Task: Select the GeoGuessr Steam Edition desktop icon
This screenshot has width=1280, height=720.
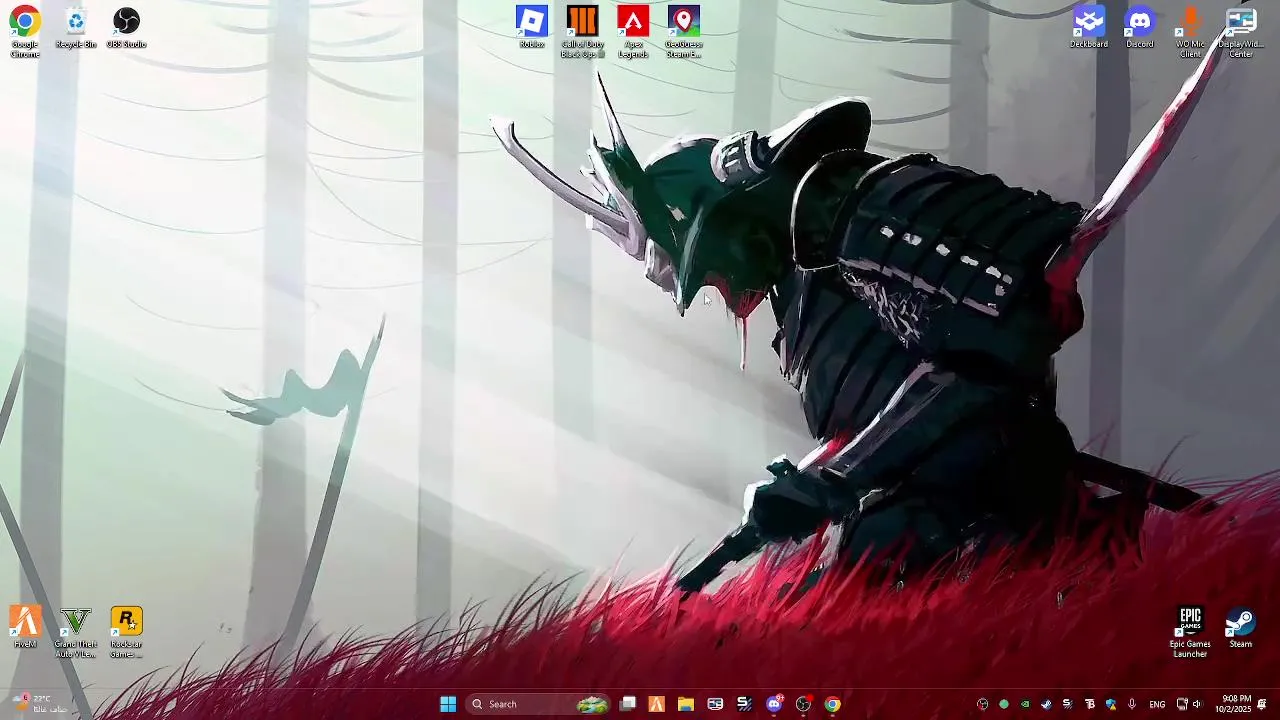Action: tap(684, 32)
